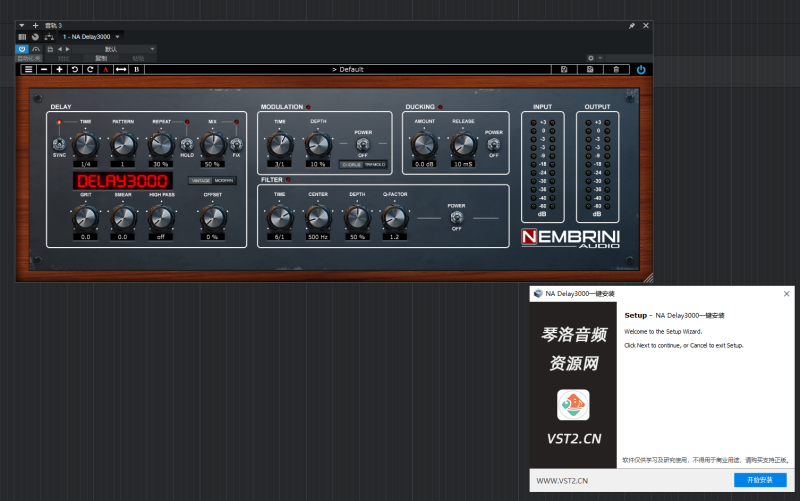Open the 1 - NA Delay3000 plugin dropdown
Image resolution: width=800 pixels, height=501 pixels.
[x=91, y=37]
